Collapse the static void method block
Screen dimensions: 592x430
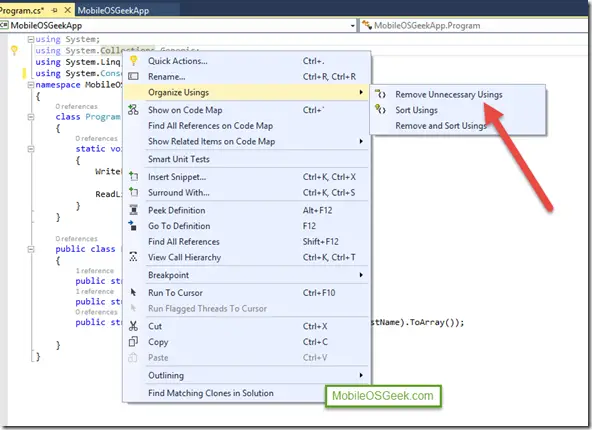click(x=31, y=149)
